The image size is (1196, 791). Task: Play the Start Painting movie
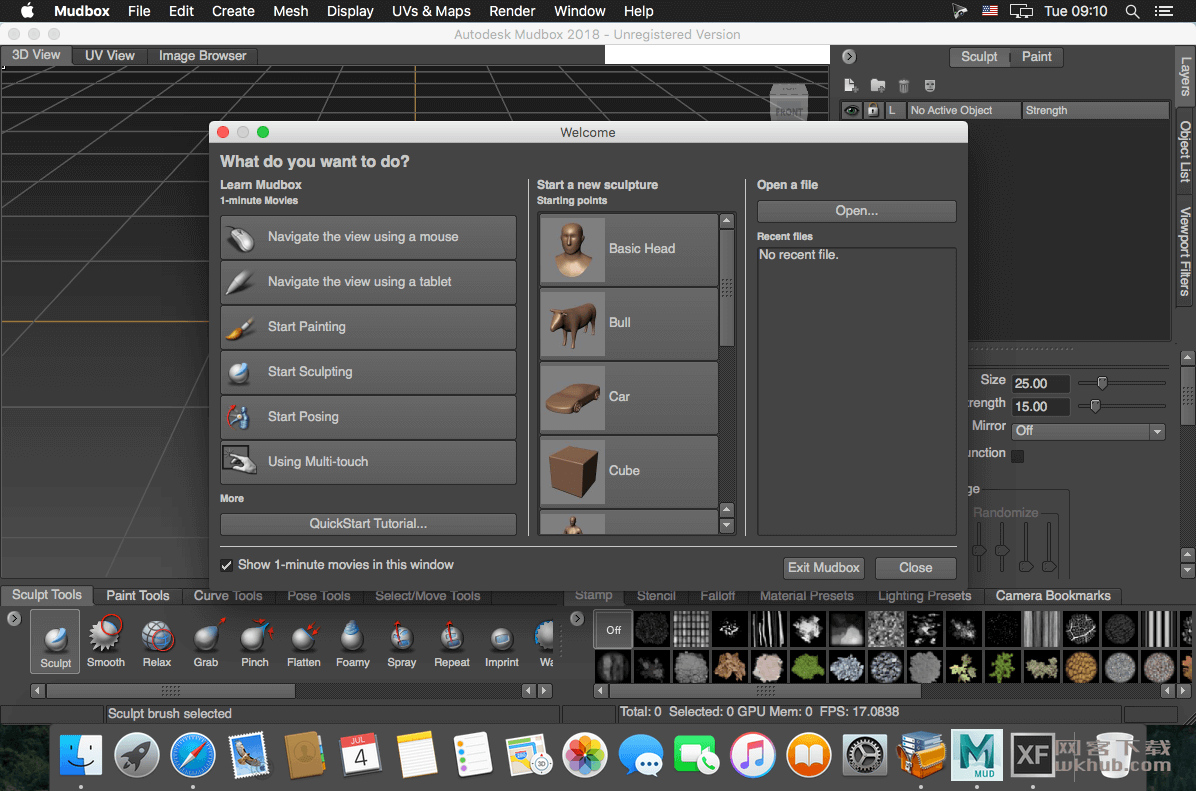[x=368, y=327]
